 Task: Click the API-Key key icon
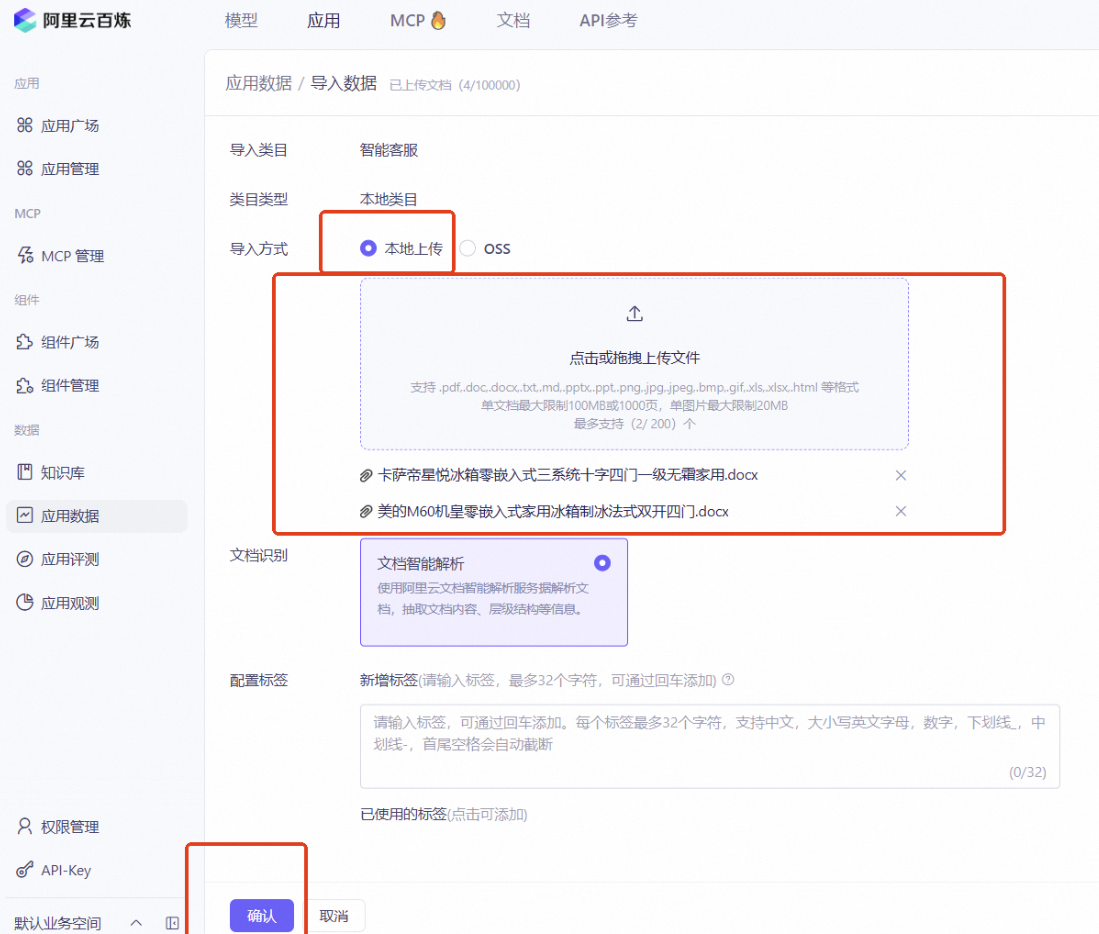click(x=25, y=870)
